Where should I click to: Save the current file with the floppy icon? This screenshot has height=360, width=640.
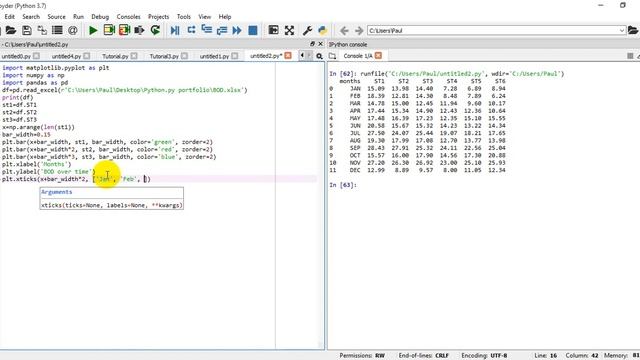coord(27,30)
